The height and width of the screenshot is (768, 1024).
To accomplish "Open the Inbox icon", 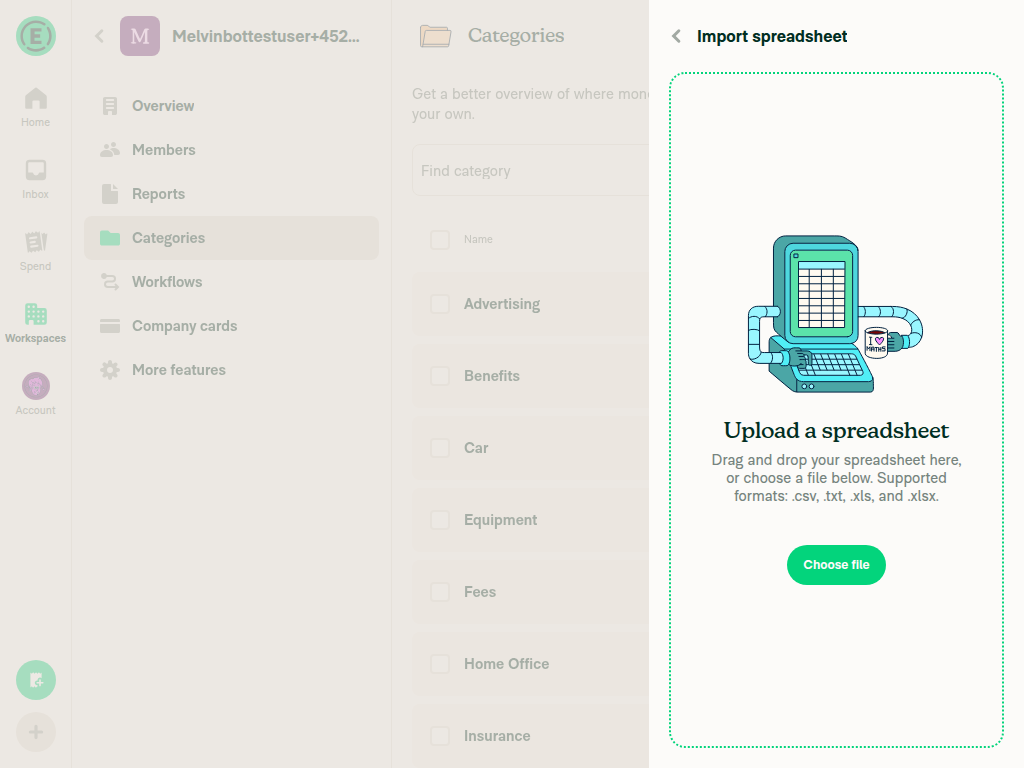I will point(36,171).
